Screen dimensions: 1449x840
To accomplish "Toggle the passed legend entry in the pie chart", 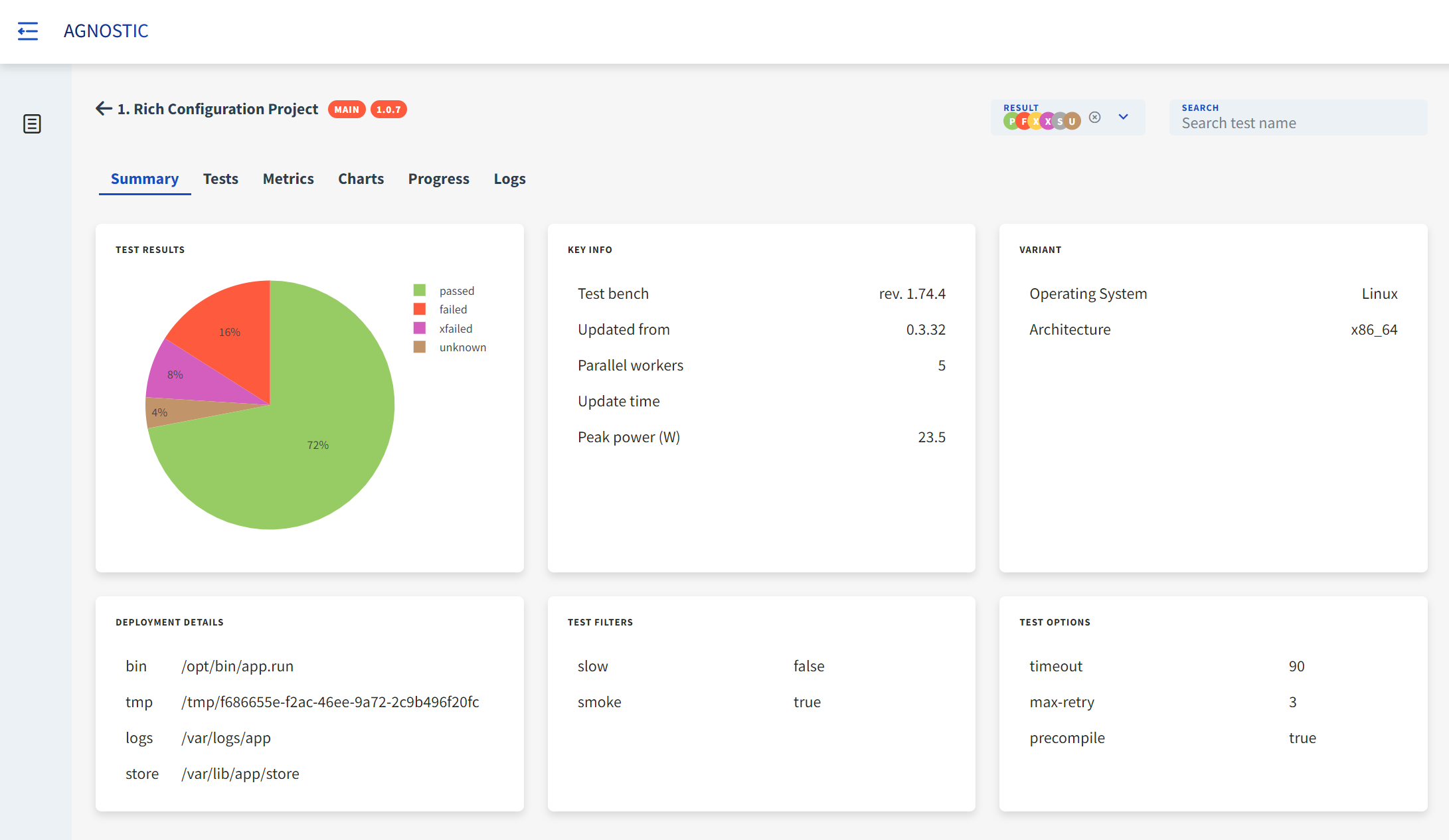I will 456,291.
